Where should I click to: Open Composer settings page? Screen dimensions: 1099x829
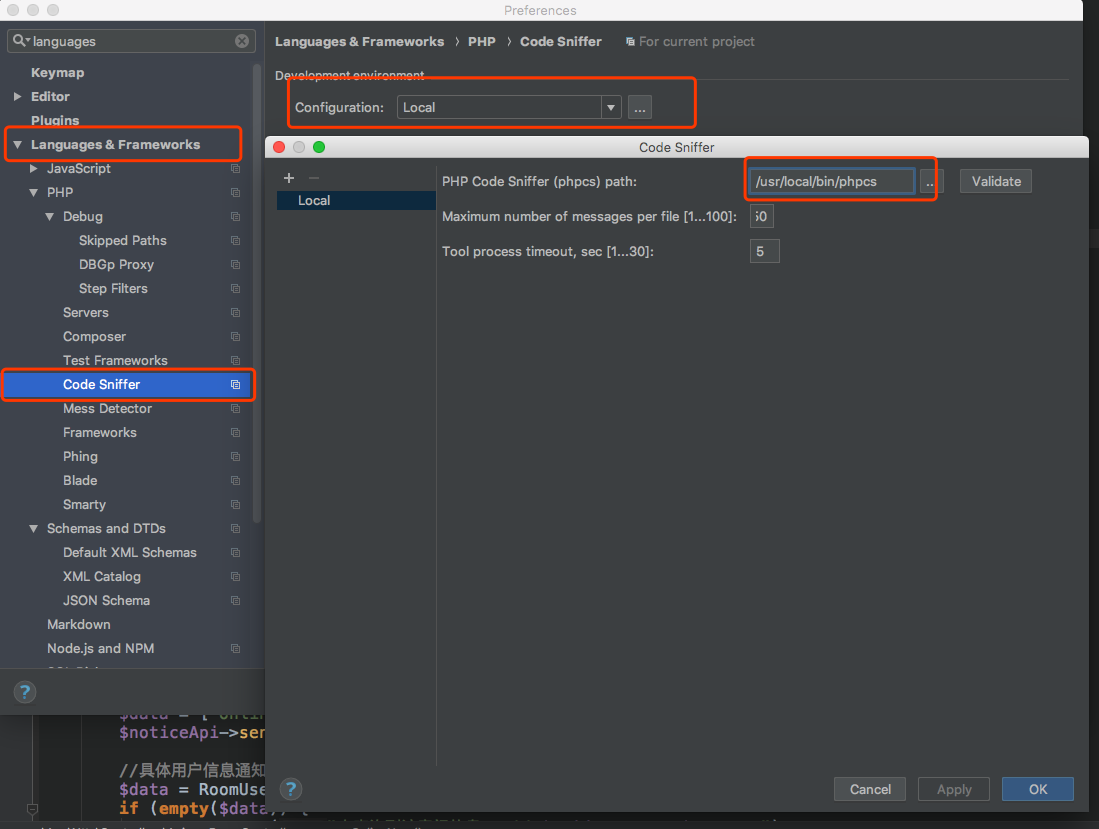95,336
